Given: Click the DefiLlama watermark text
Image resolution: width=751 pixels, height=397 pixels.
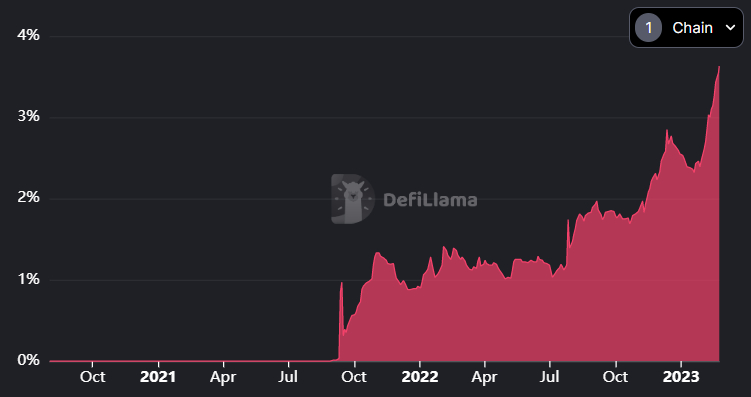Looking at the screenshot, I should click(430, 200).
